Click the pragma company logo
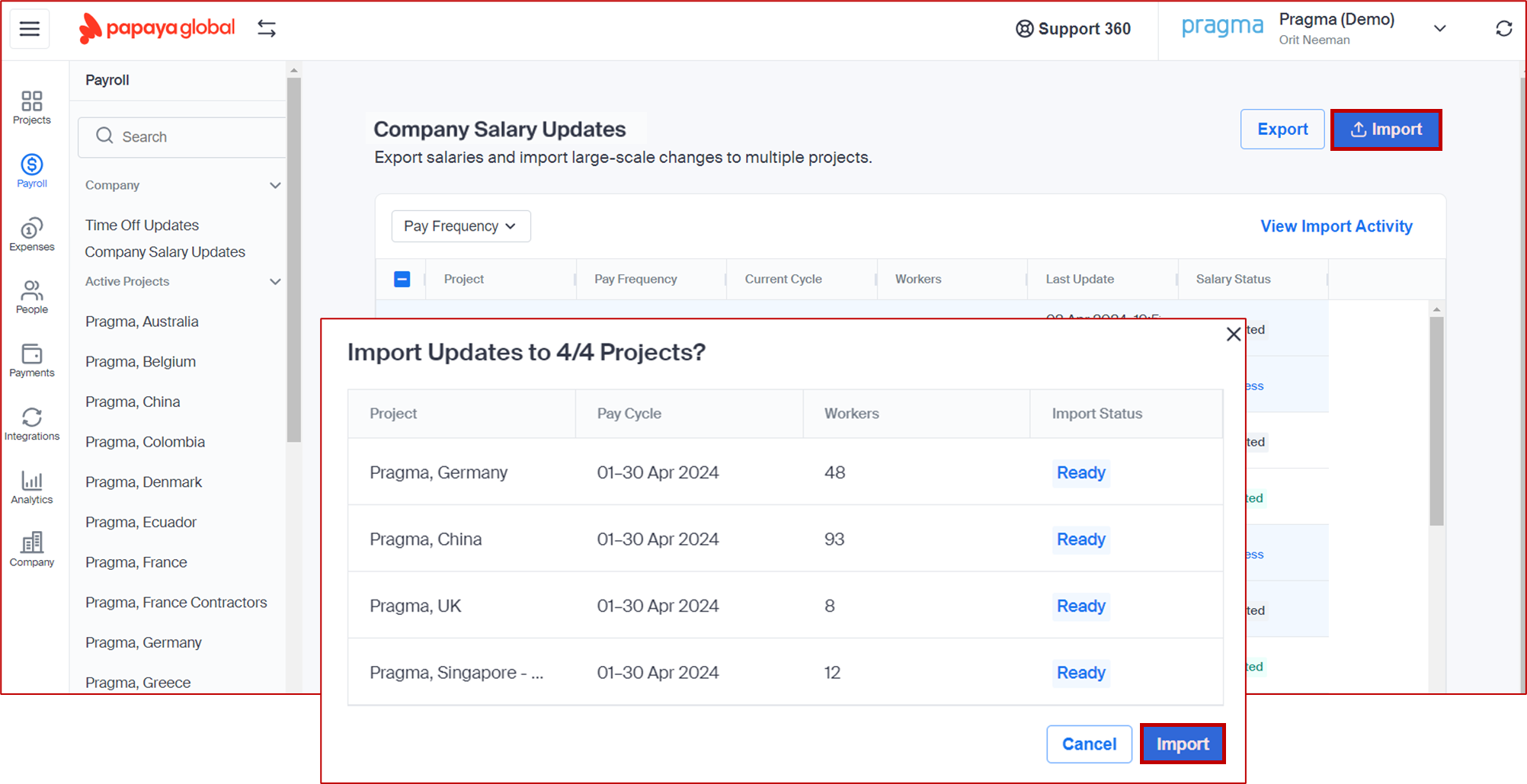The height and width of the screenshot is (784, 1527). click(x=1222, y=27)
